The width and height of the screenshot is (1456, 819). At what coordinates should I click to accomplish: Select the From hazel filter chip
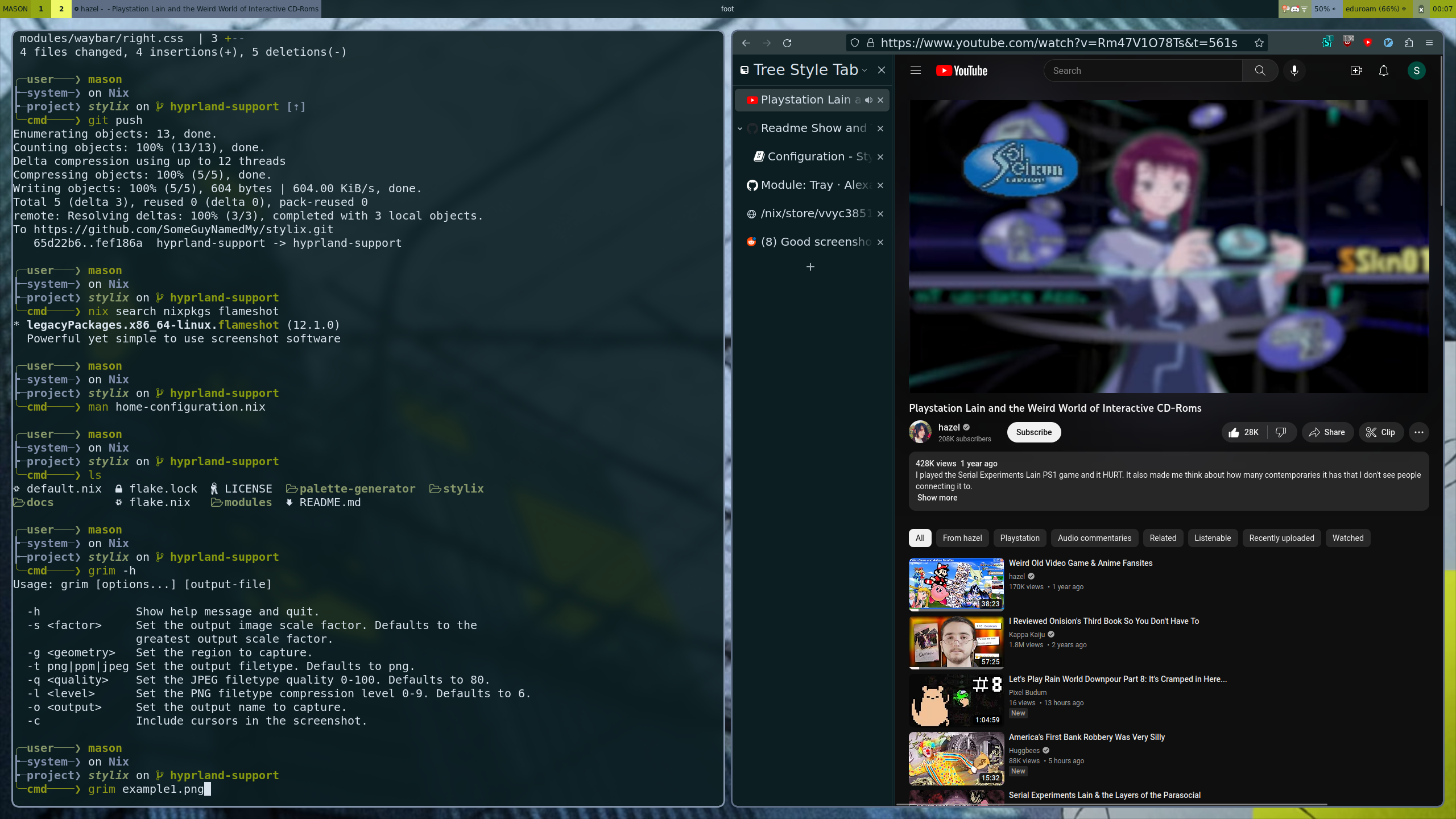point(962,538)
